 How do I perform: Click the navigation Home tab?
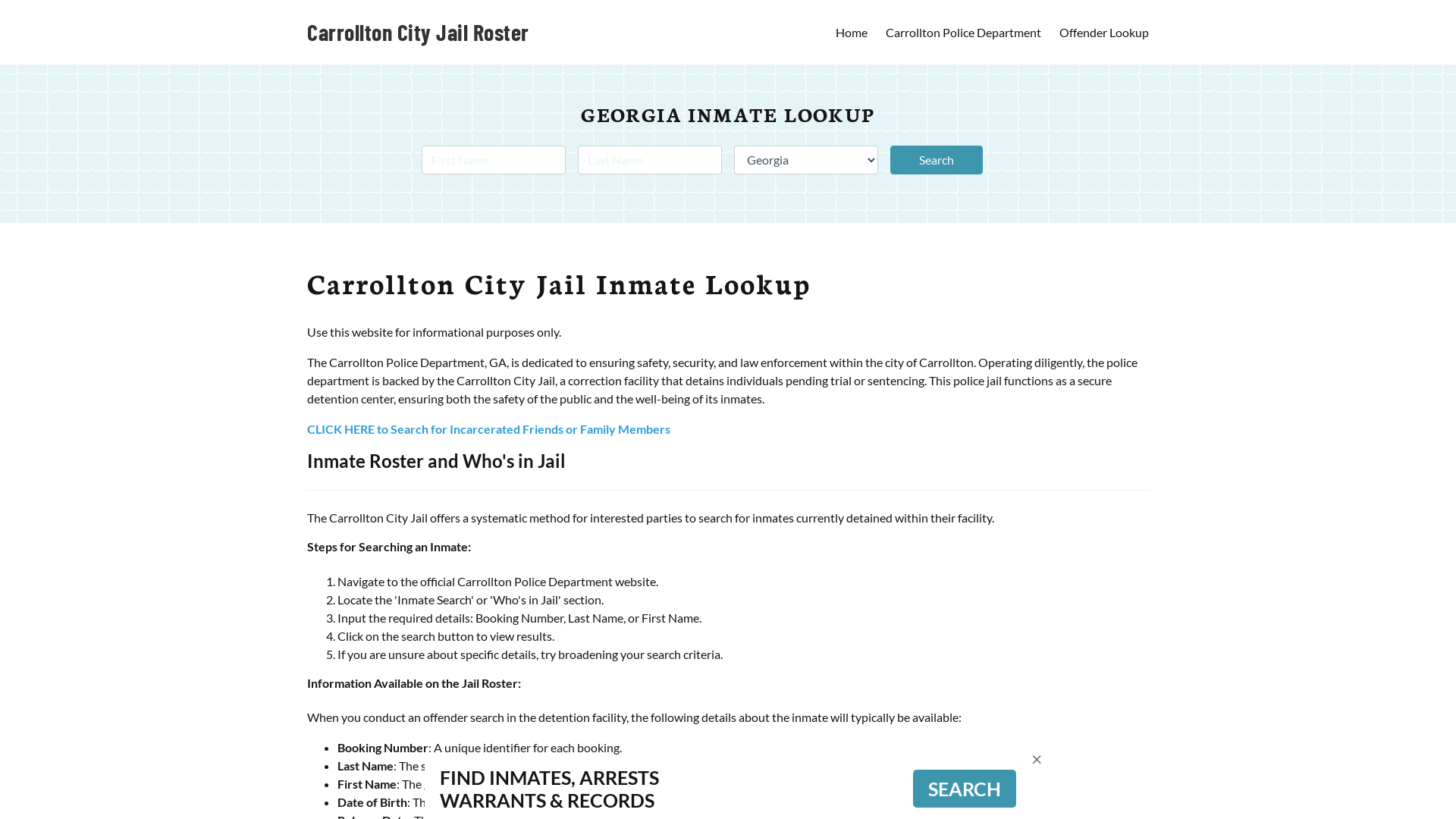point(851,32)
